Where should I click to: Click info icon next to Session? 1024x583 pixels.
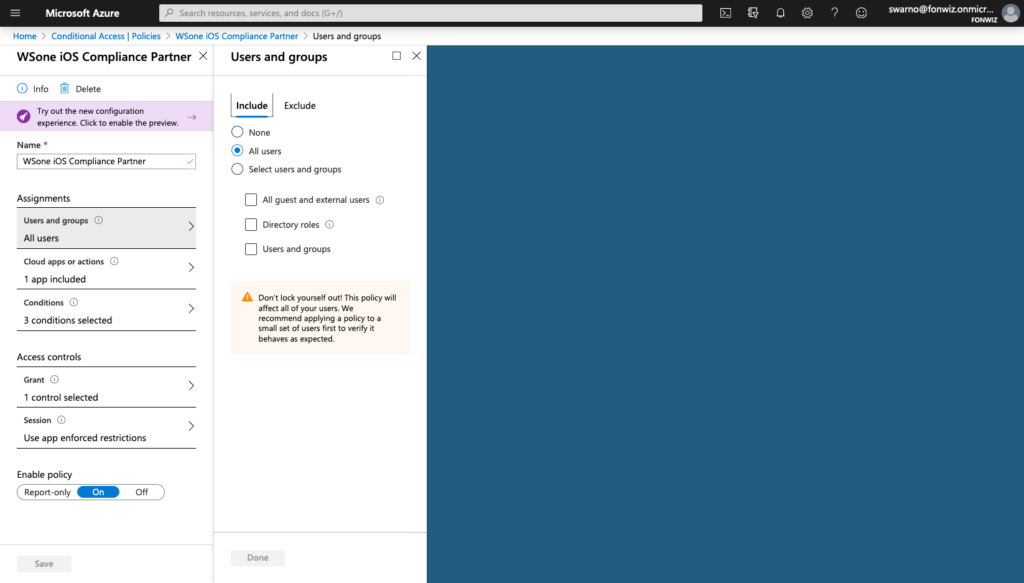[x=61, y=420]
